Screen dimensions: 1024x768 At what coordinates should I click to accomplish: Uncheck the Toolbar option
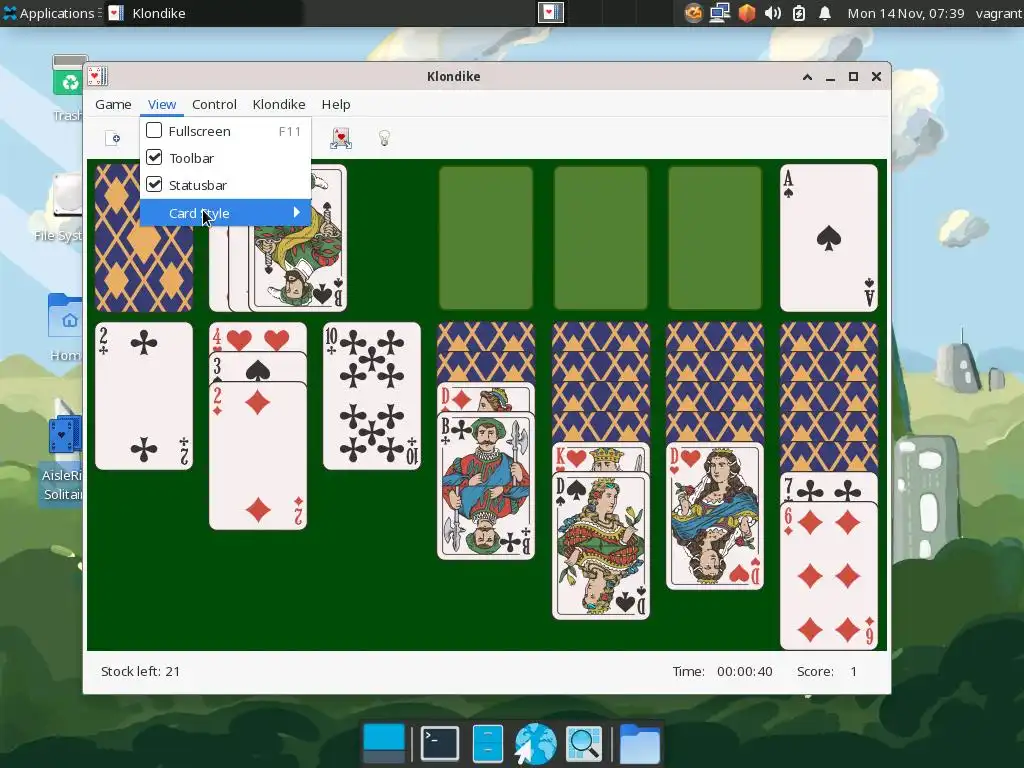[154, 157]
